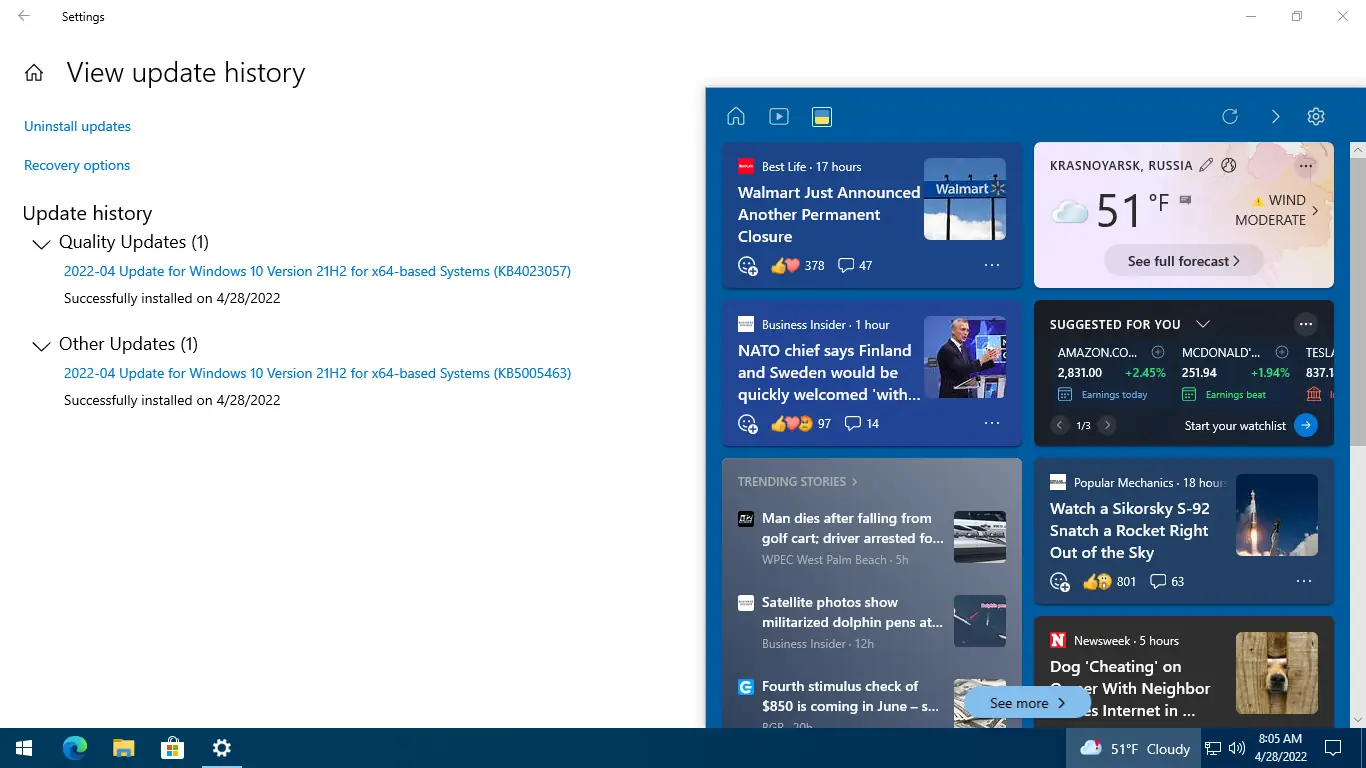Open the NATO chief Finland and Sweden headline

tap(829, 373)
